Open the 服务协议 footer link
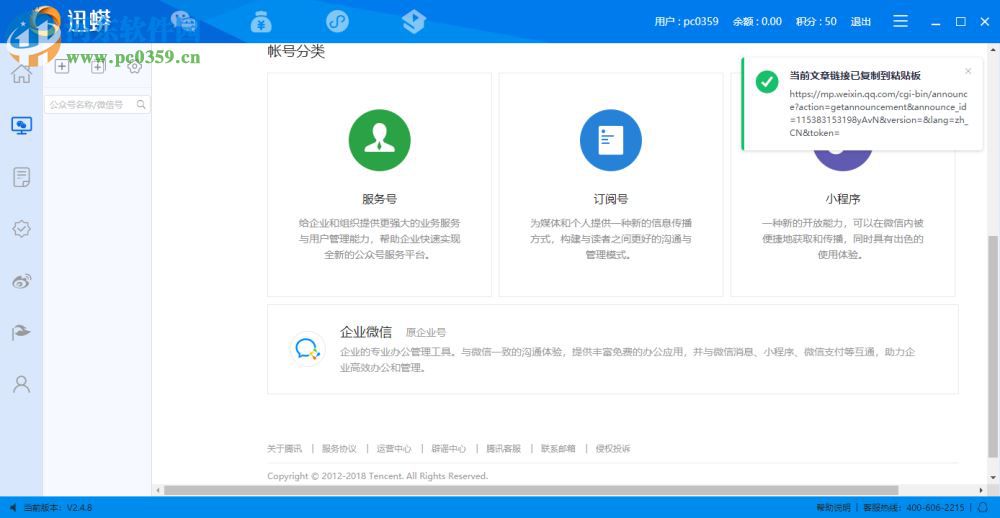Image resolution: width=1000 pixels, height=518 pixels. coord(339,448)
